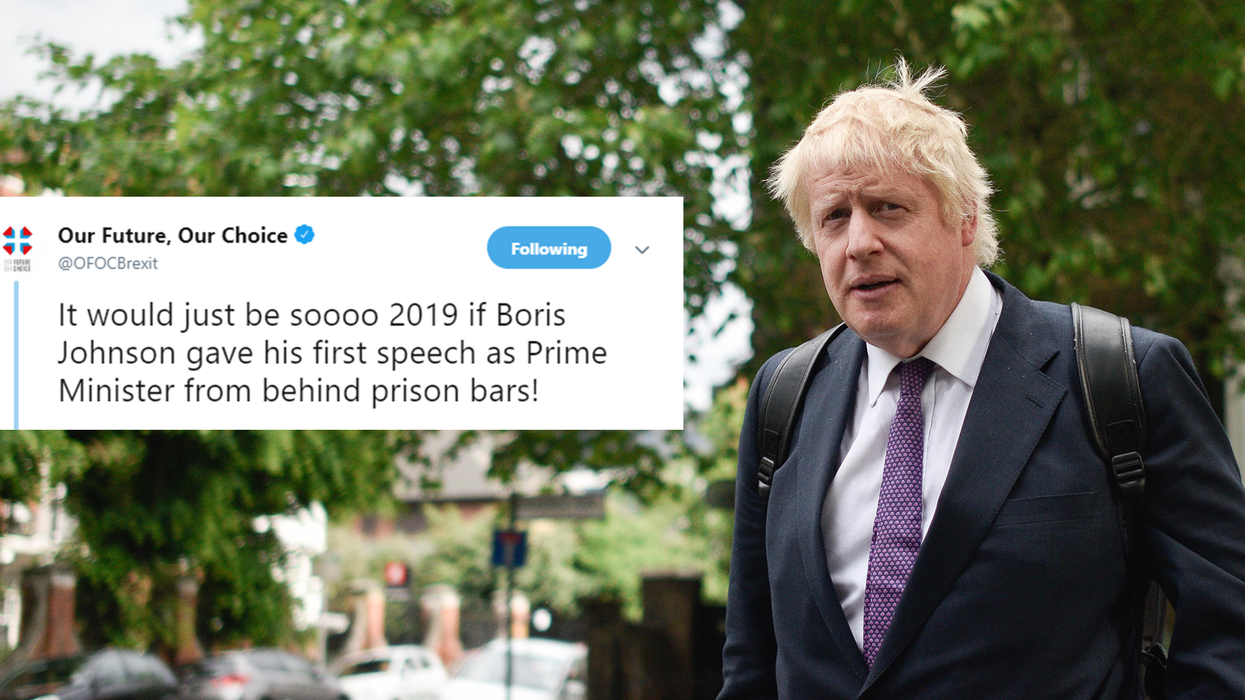Select the blue thread line beside tweet

tap(16, 354)
